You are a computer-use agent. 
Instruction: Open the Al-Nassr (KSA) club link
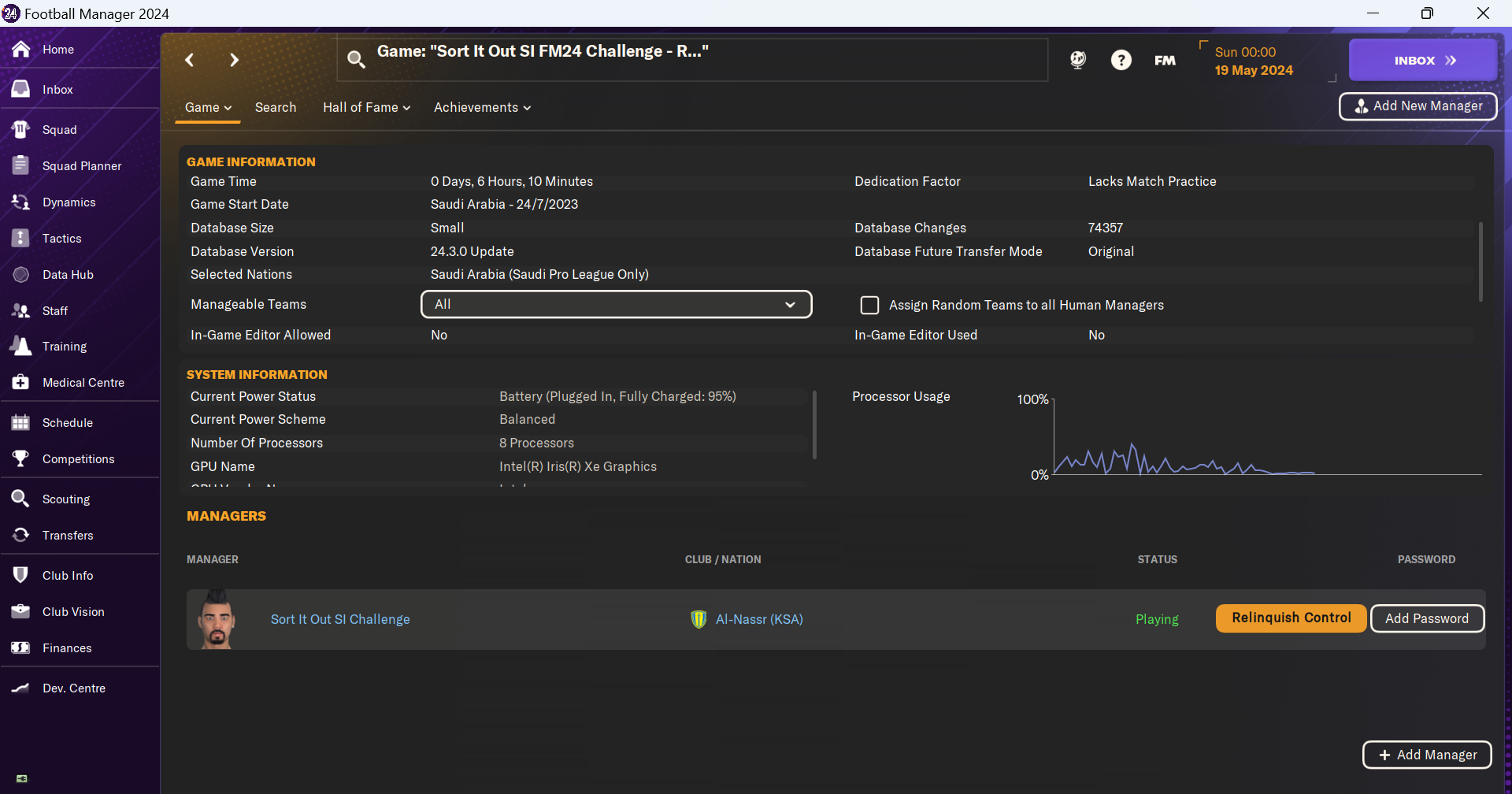759,619
